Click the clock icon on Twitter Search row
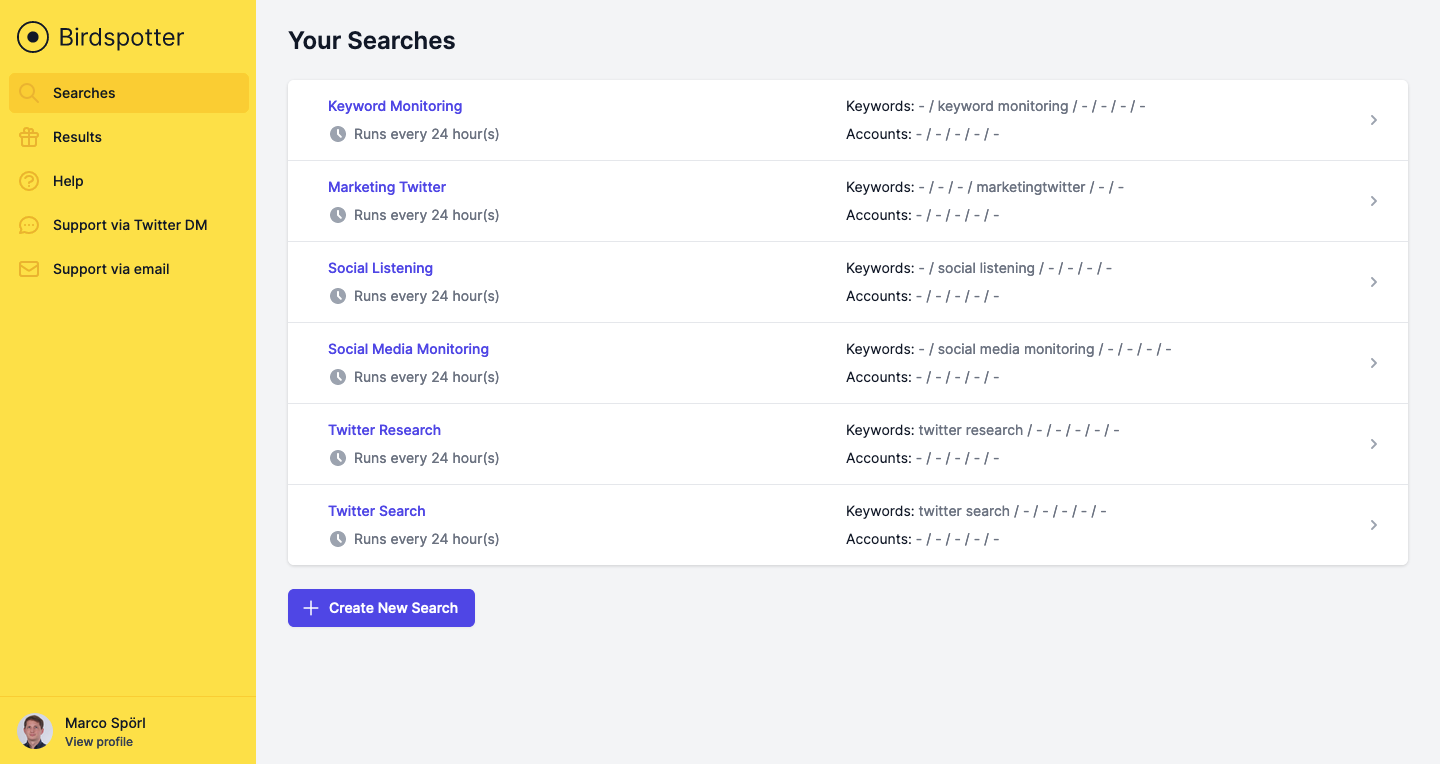The width and height of the screenshot is (1440, 764). tap(337, 538)
